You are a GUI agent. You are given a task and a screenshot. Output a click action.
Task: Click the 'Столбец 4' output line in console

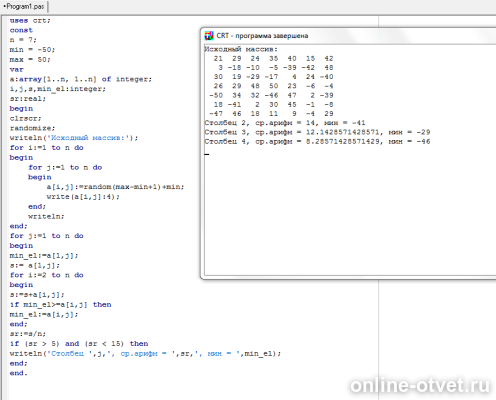point(317,142)
